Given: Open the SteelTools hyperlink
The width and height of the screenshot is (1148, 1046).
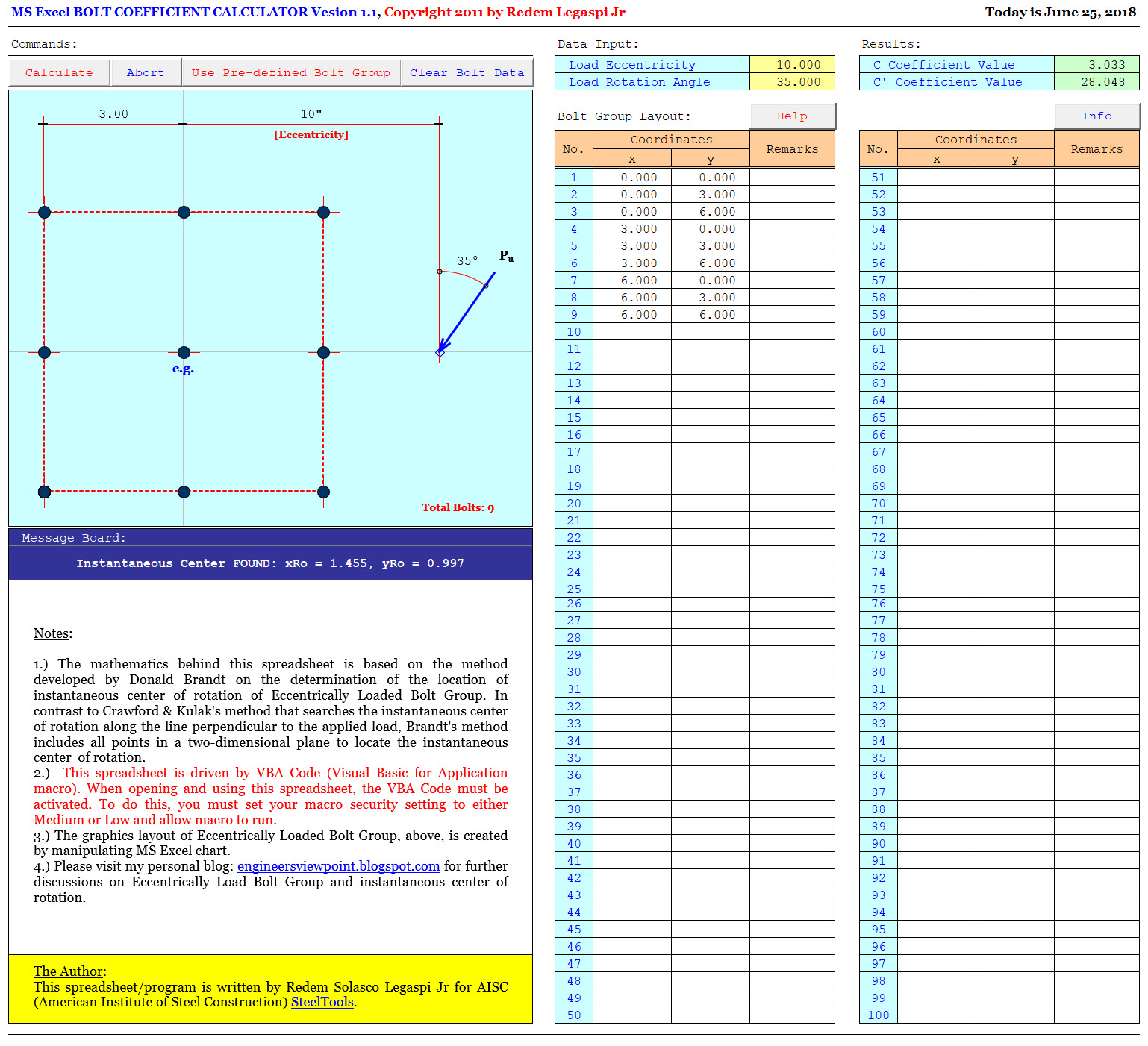Looking at the screenshot, I should pyautogui.click(x=322, y=1002).
